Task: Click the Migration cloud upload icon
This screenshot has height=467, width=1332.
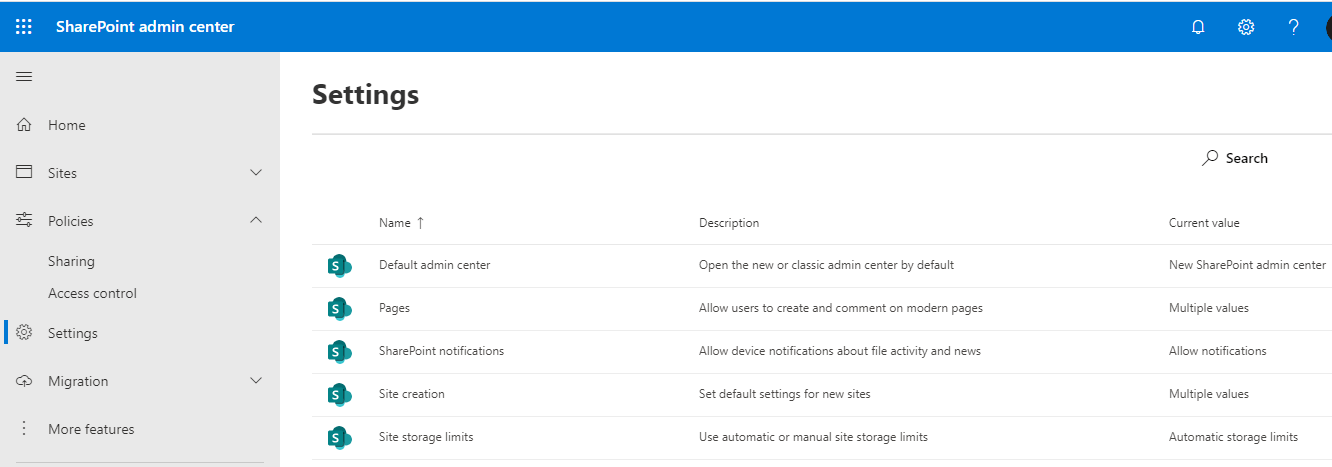Action: (x=25, y=381)
